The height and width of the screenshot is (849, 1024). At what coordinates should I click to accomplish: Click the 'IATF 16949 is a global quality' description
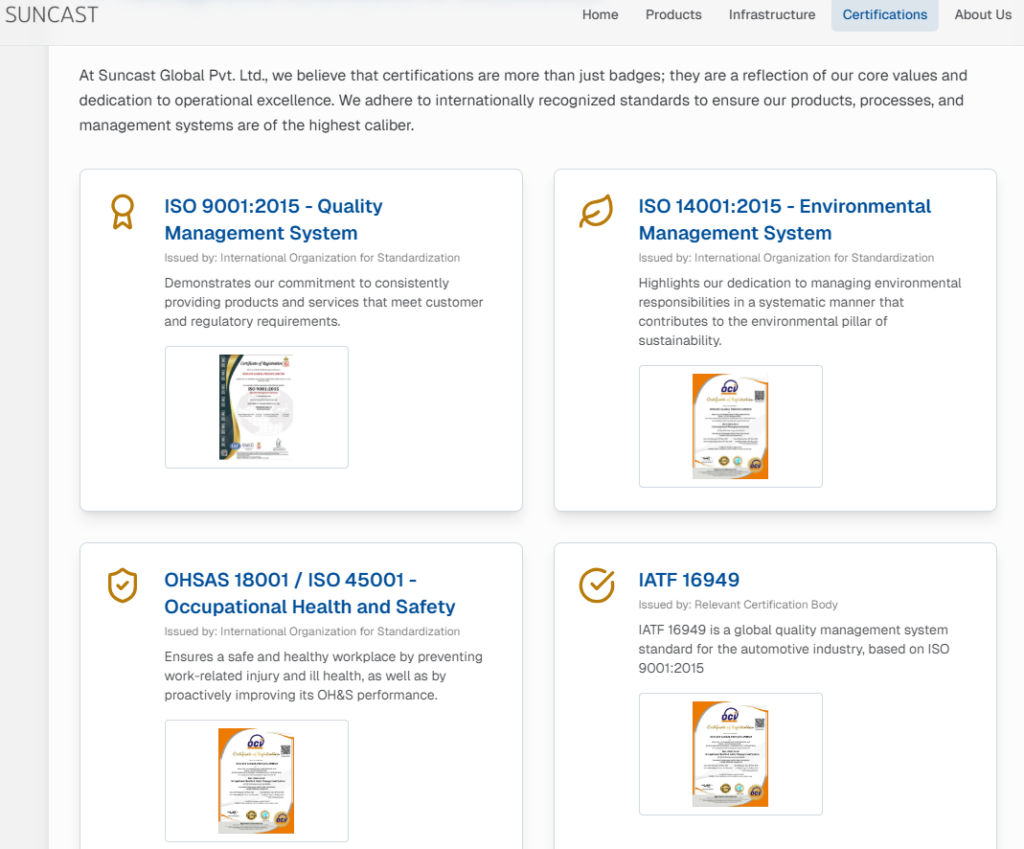click(x=794, y=649)
